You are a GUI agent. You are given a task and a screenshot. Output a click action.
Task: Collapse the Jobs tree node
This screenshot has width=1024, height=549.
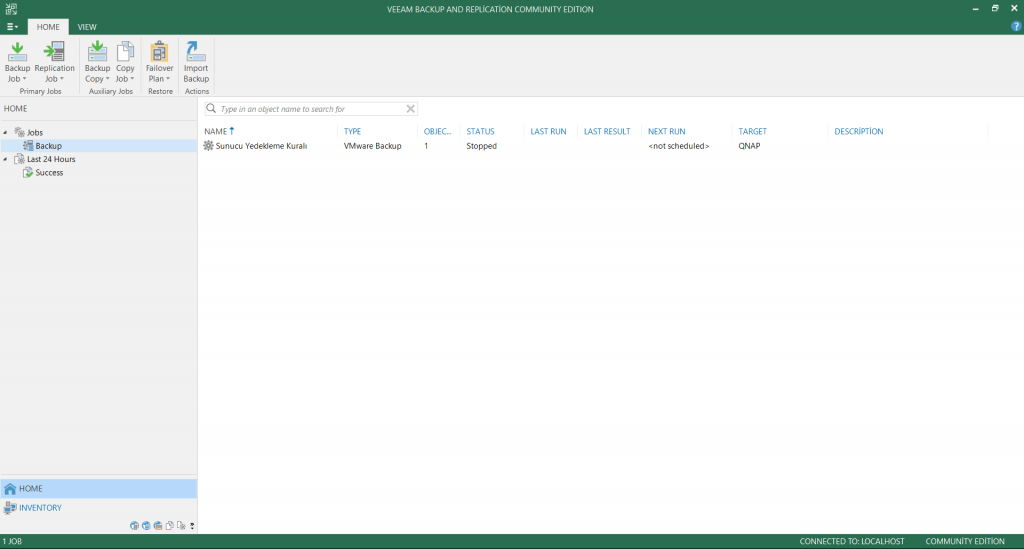6,132
